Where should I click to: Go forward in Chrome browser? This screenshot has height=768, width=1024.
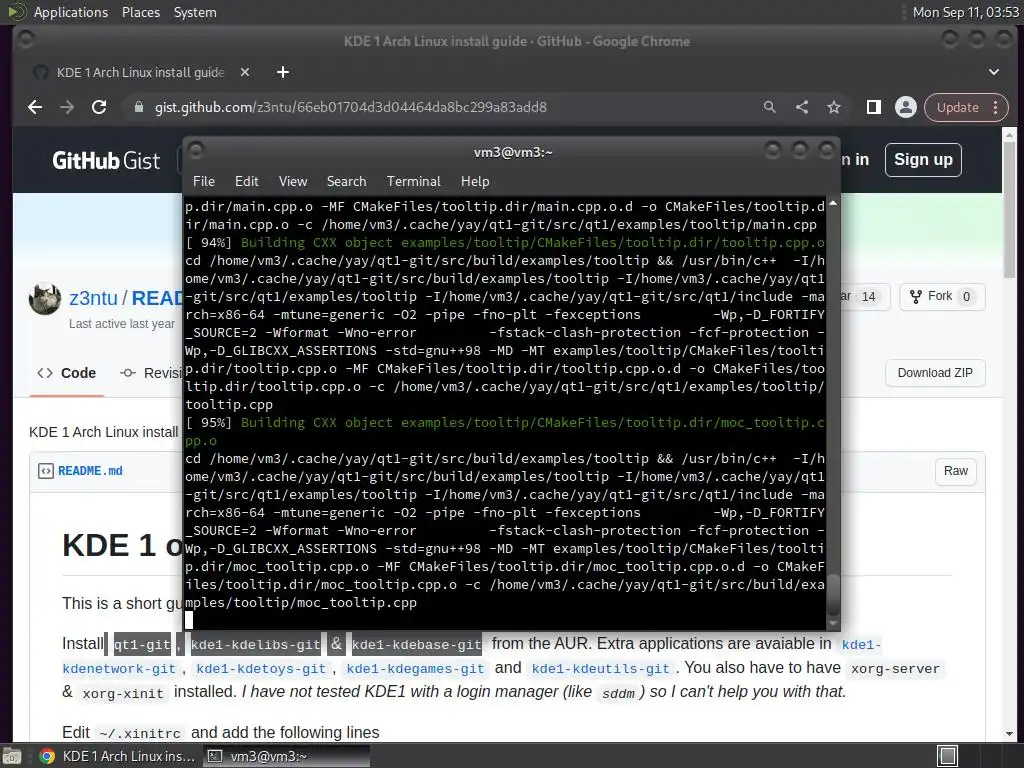pos(67,107)
